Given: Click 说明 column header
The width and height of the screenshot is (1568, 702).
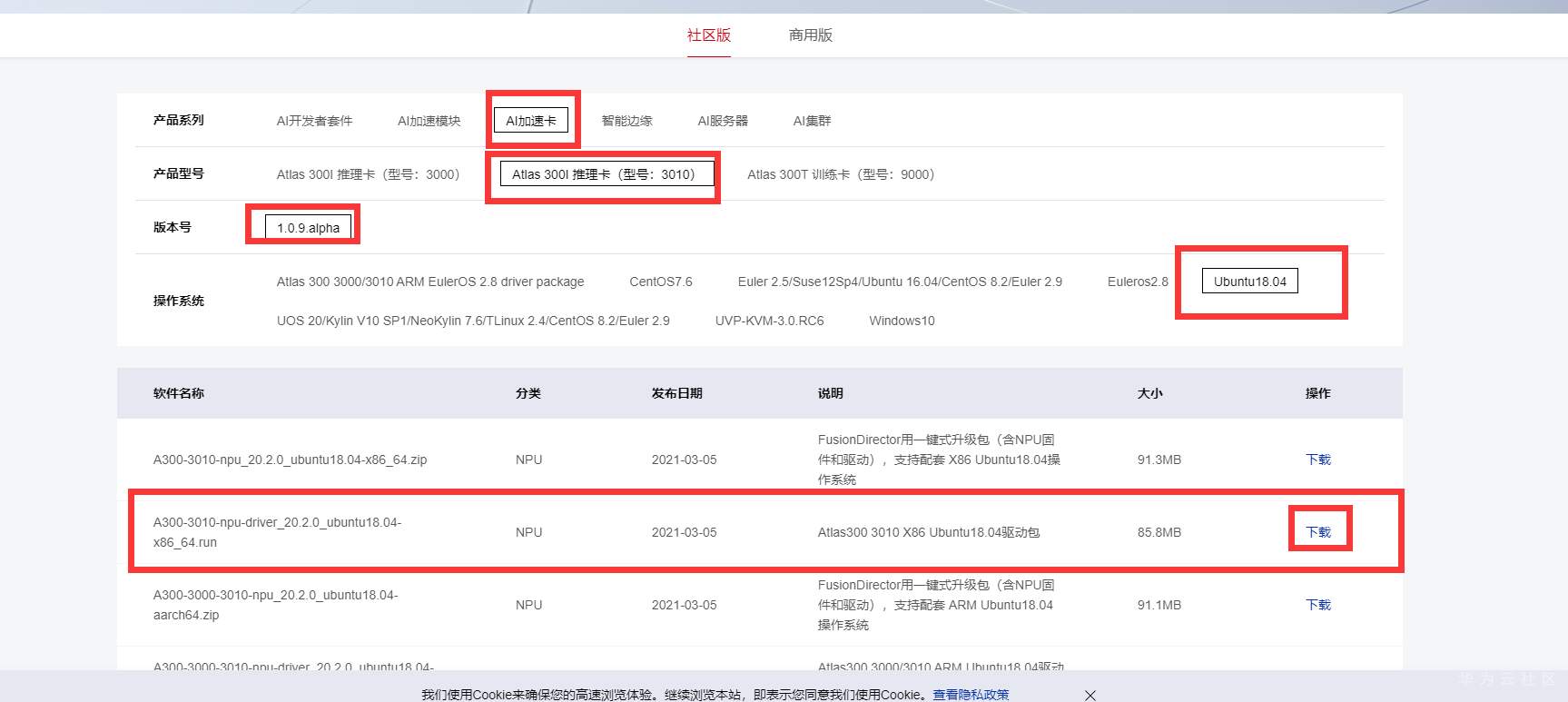Looking at the screenshot, I should [831, 393].
